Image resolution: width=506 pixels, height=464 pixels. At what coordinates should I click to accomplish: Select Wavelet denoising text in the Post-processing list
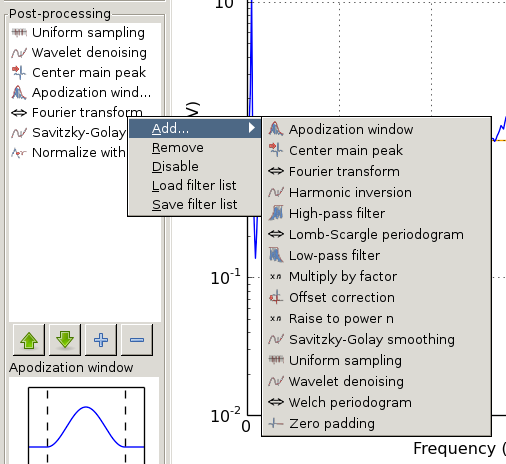(89, 53)
